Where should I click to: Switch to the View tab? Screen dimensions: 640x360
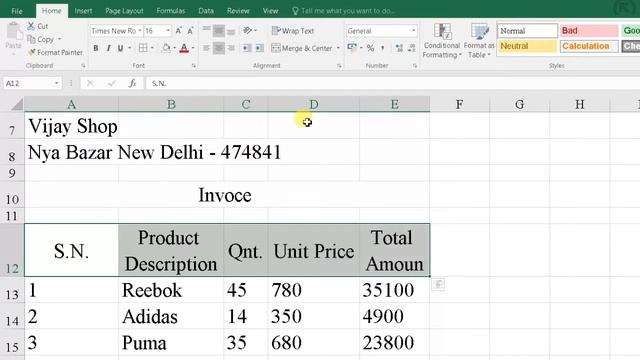(x=270, y=11)
